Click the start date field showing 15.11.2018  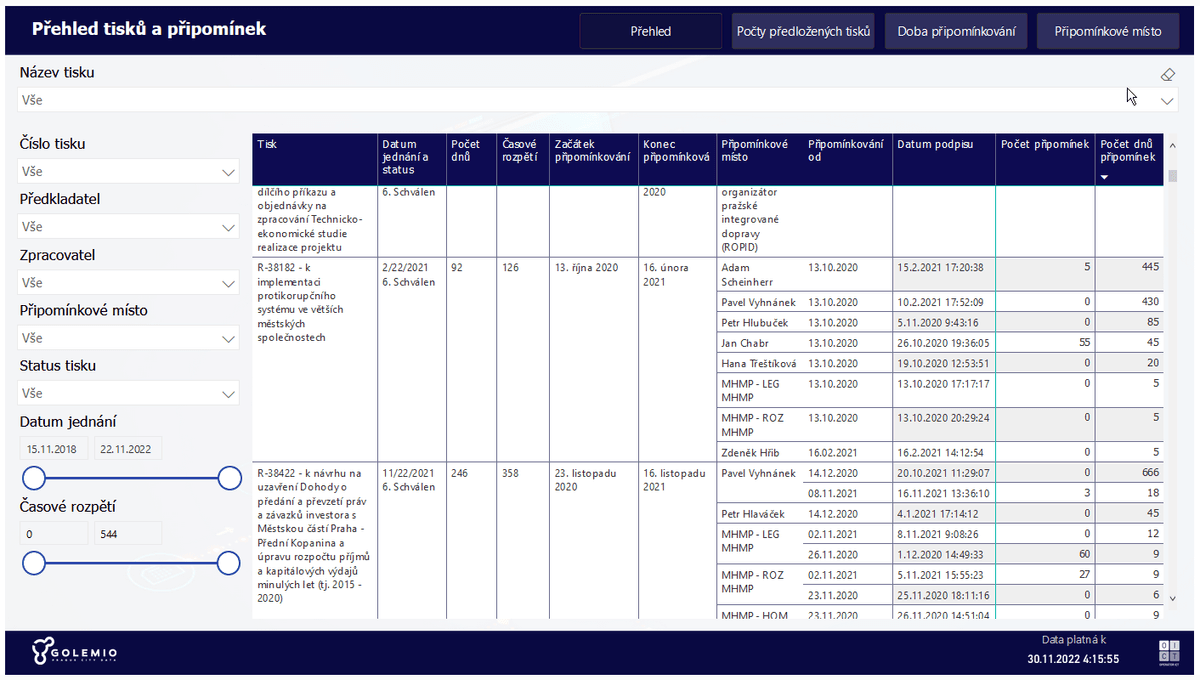point(54,449)
